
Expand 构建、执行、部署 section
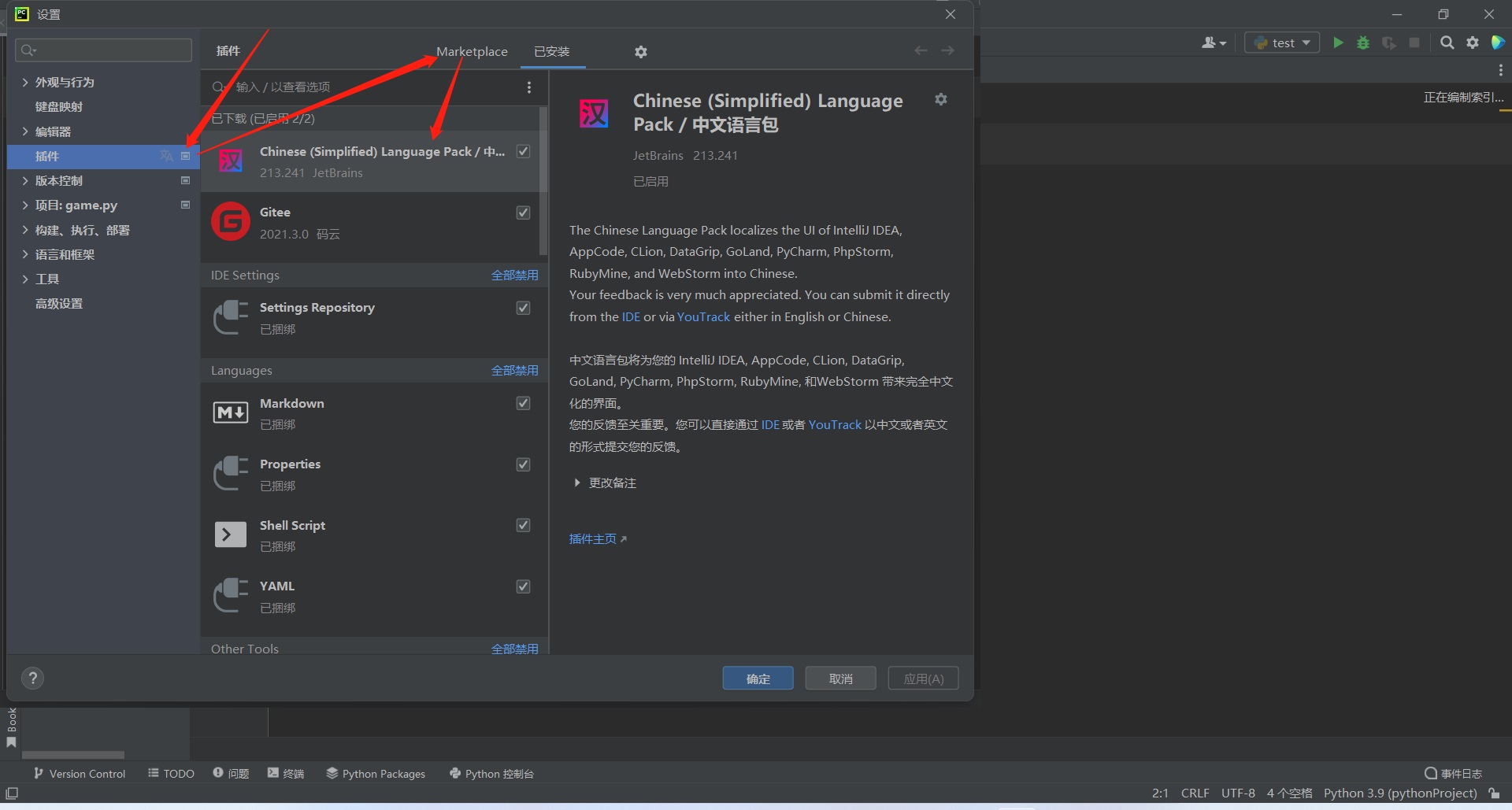coord(25,230)
